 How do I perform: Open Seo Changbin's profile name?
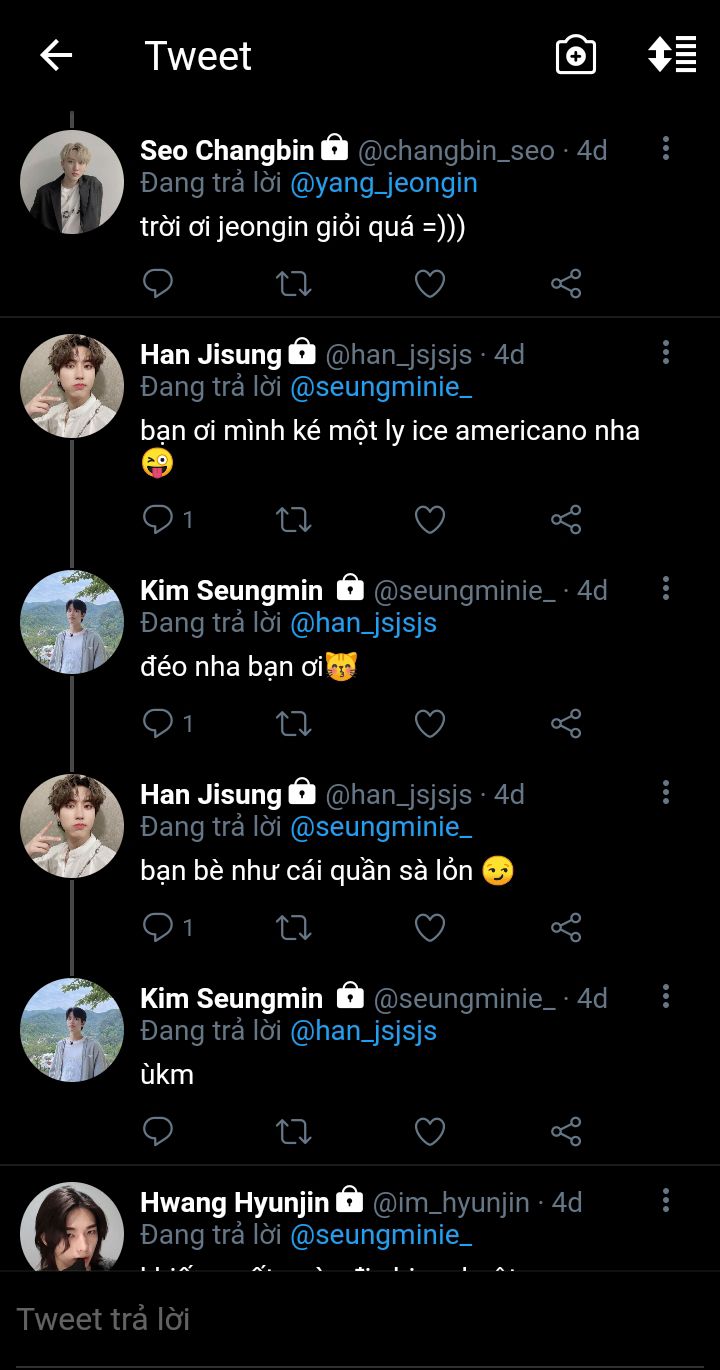[x=227, y=150]
